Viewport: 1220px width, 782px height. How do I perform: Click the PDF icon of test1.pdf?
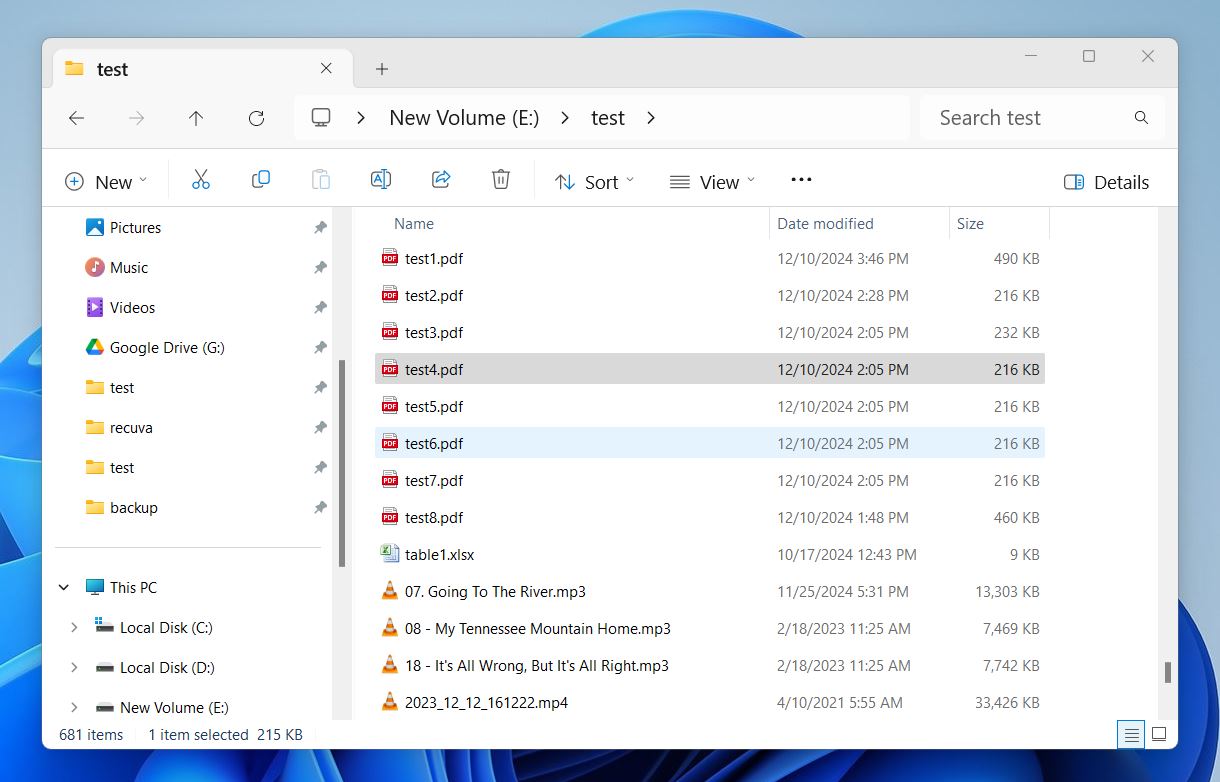coord(390,258)
